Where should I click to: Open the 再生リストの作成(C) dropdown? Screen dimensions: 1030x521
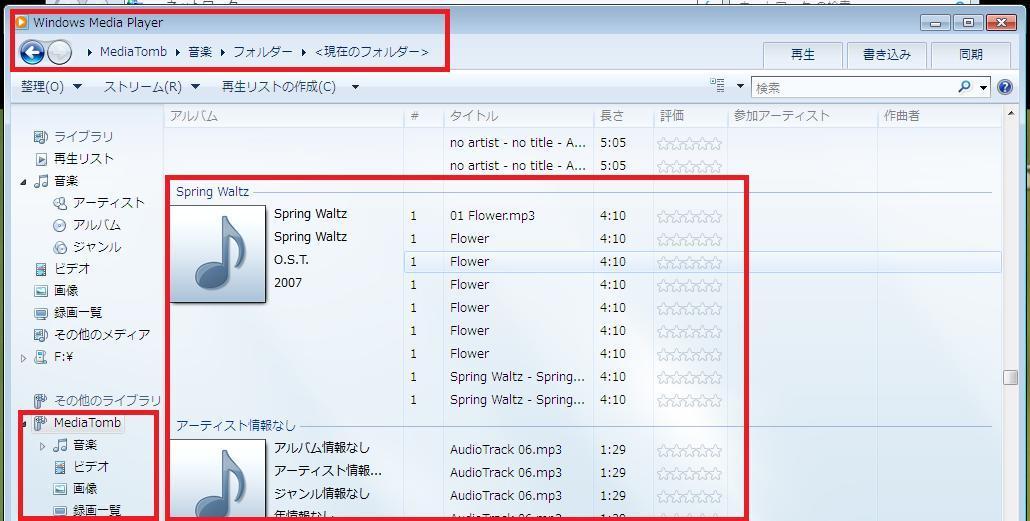290,87
